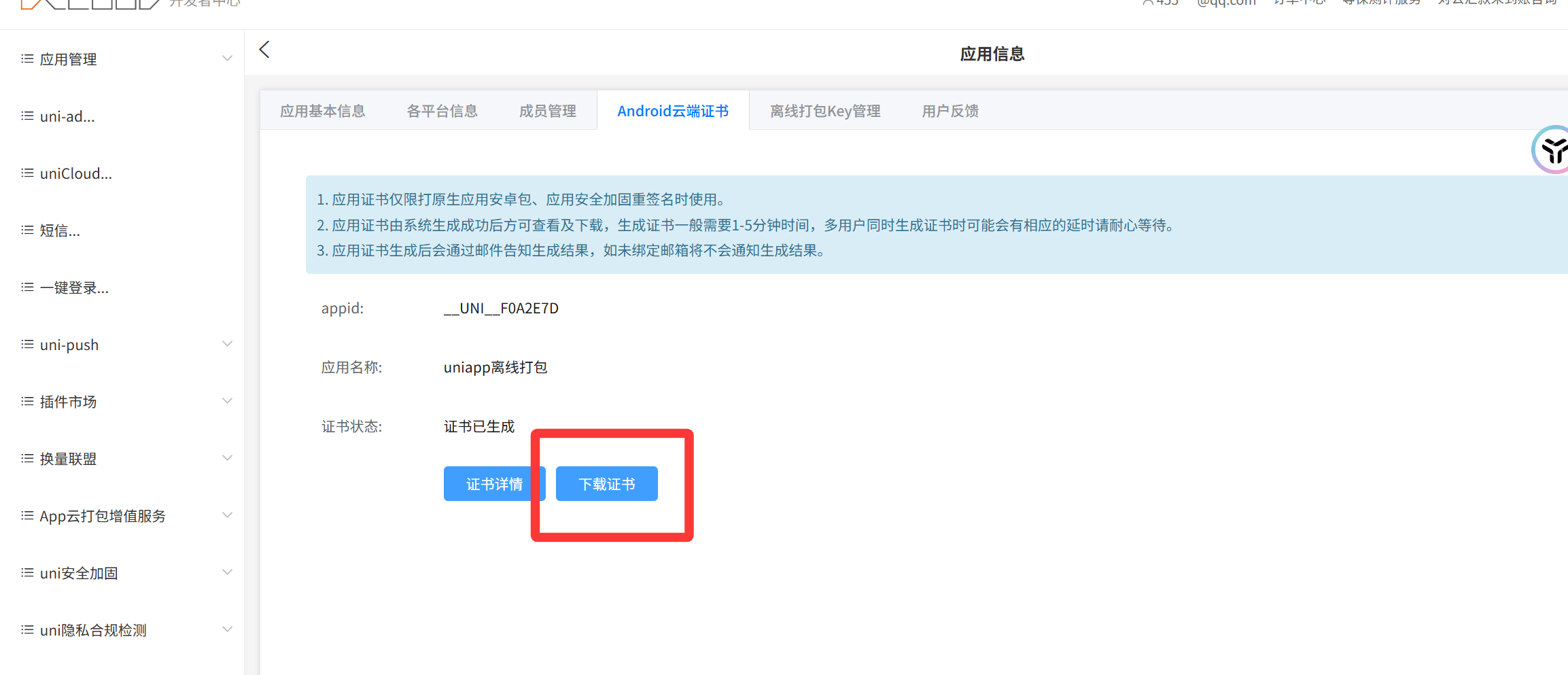Click list icon beside uni-ad...

(x=27, y=116)
